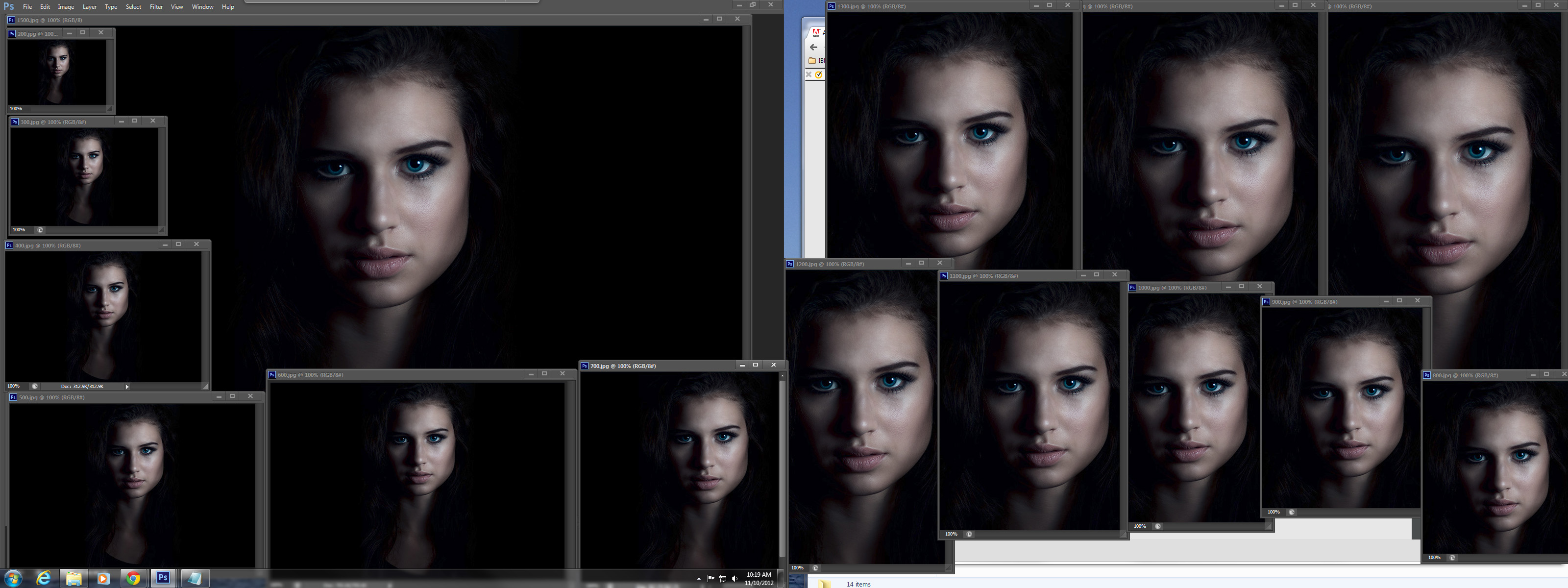Image resolution: width=1568 pixels, height=588 pixels.
Task: Click the volume speaker tray icon
Action: pyautogui.click(x=734, y=578)
